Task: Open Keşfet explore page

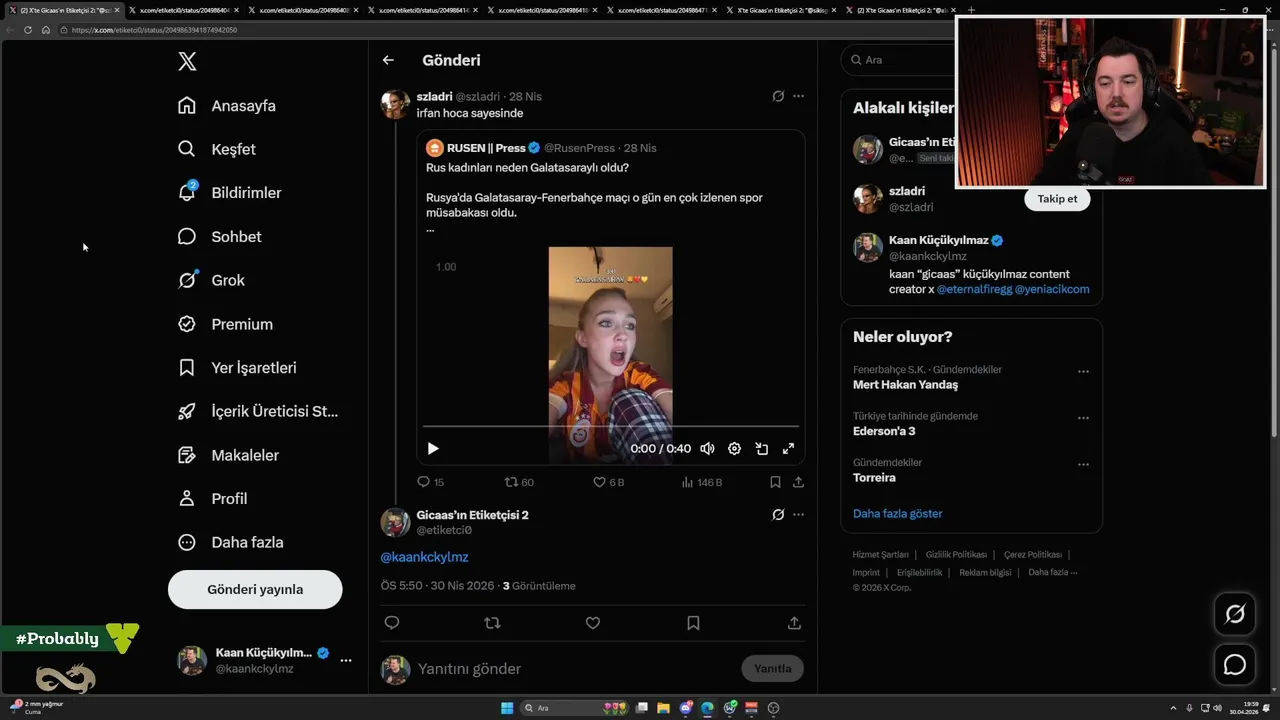Action: [x=217, y=149]
